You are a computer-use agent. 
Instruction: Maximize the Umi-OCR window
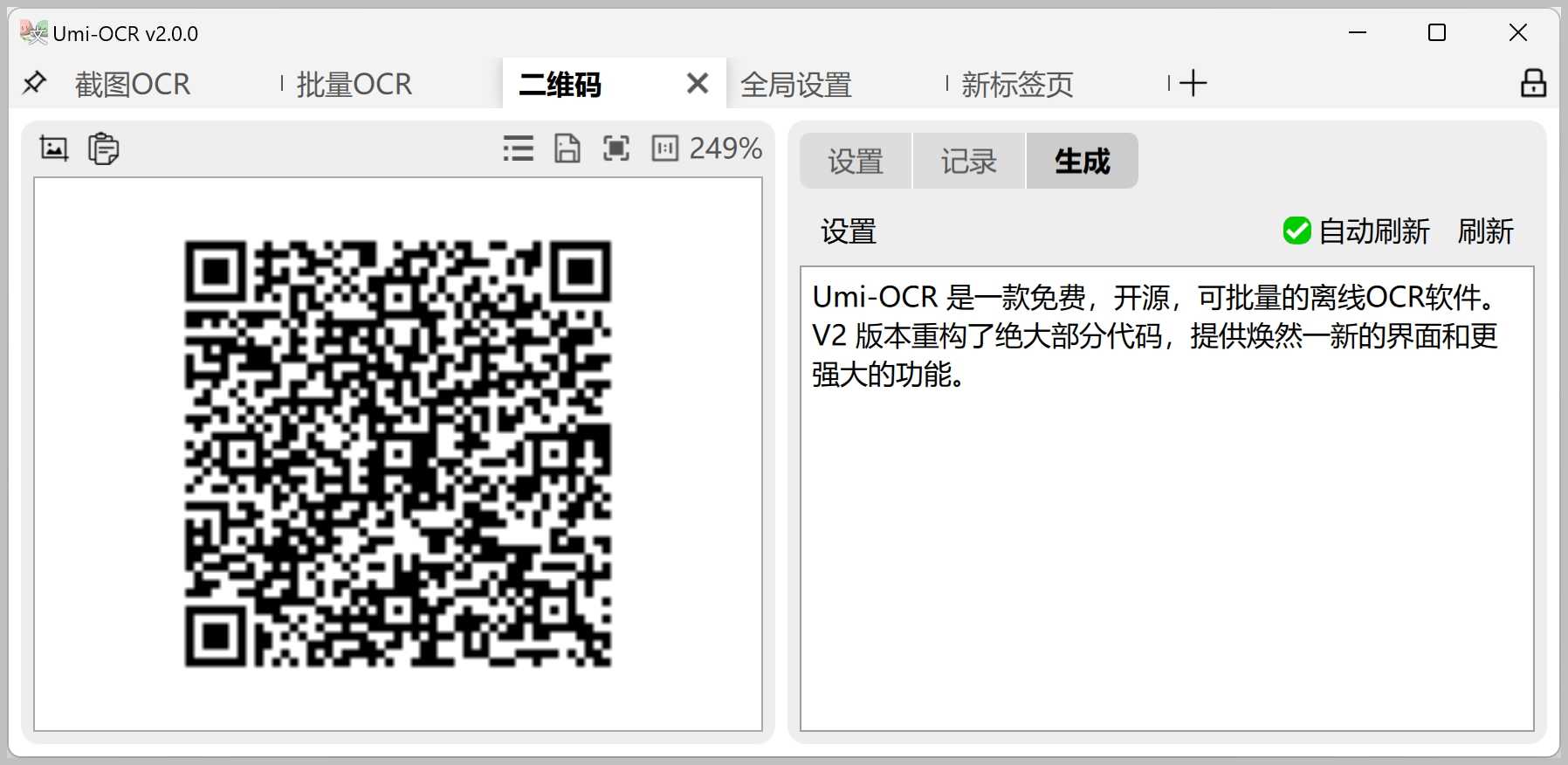pos(1437,33)
